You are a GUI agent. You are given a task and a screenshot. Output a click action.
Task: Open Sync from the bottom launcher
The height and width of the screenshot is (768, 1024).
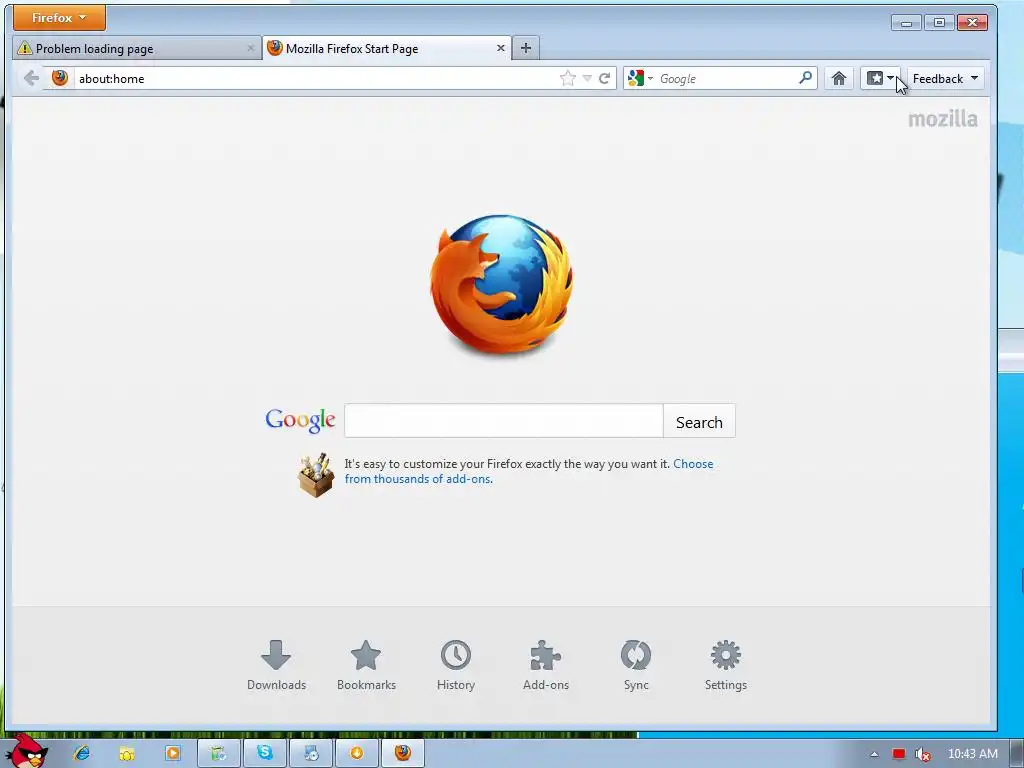click(636, 665)
